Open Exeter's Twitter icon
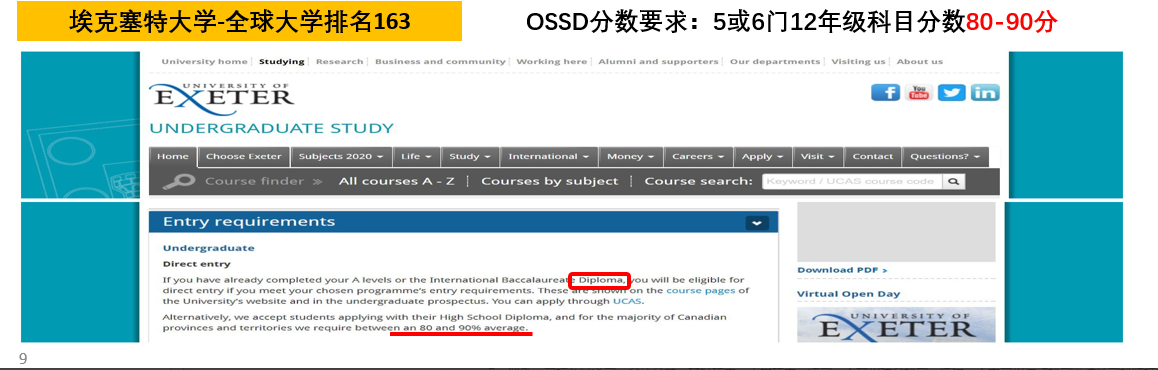Viewport: 1158px width, 370px height. 952,92
